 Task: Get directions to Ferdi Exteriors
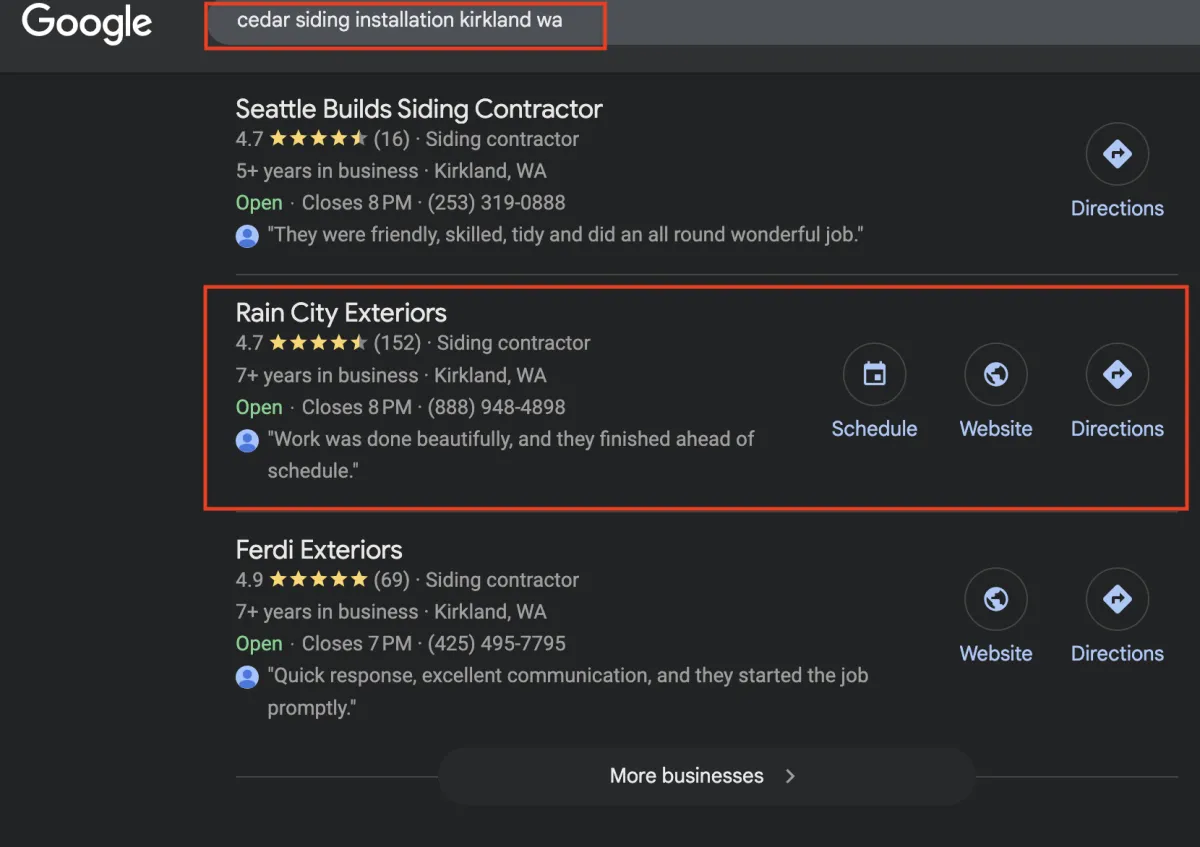(x=1117, y=599)
